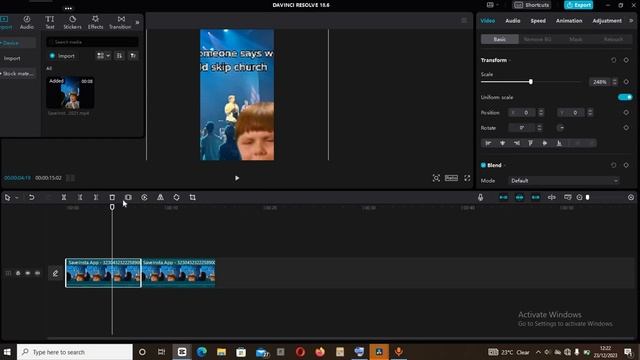The image size is (640, 360).
Task: Align clip to the left
Action: [488, 143]
